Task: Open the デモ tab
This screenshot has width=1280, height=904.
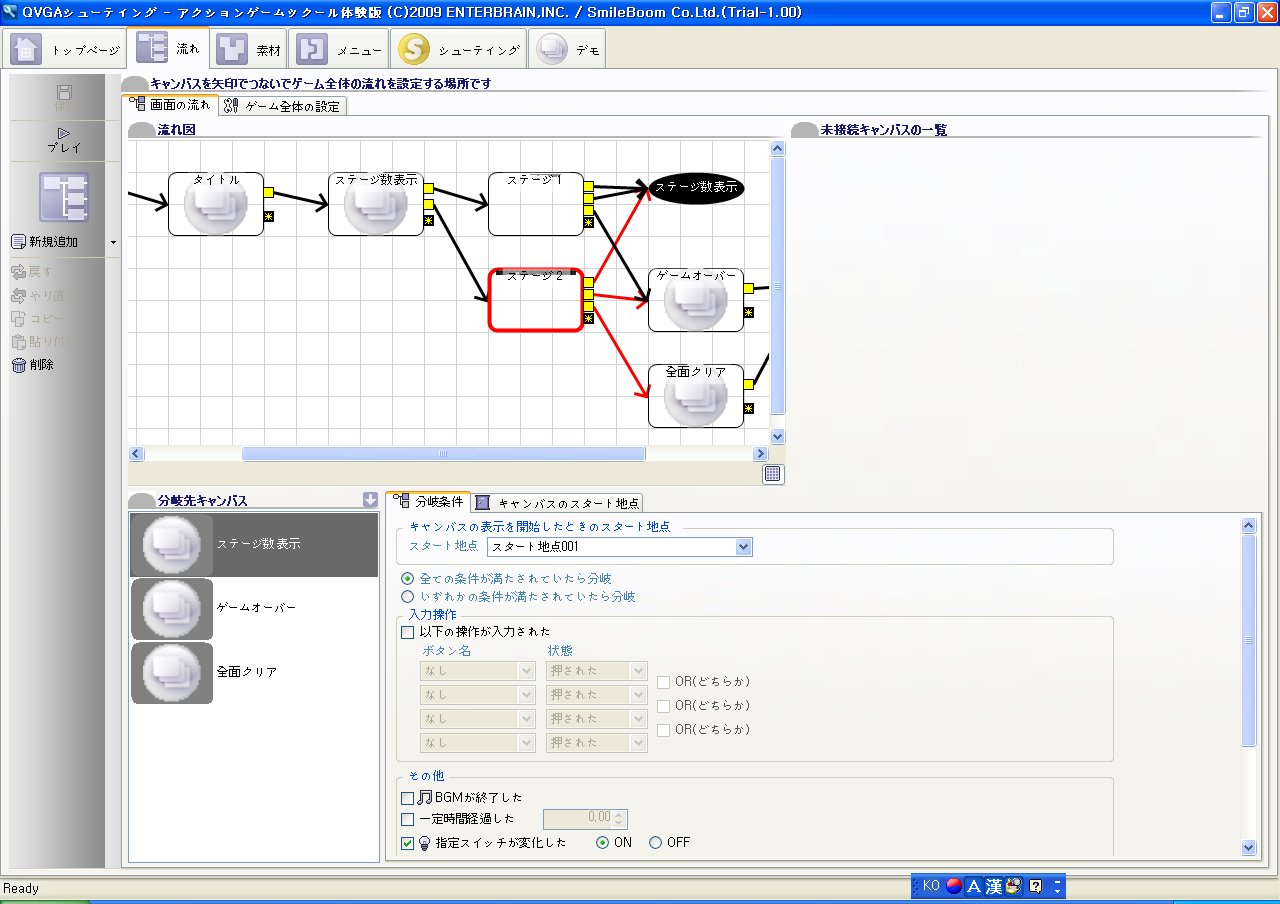Action: point(567,49)
